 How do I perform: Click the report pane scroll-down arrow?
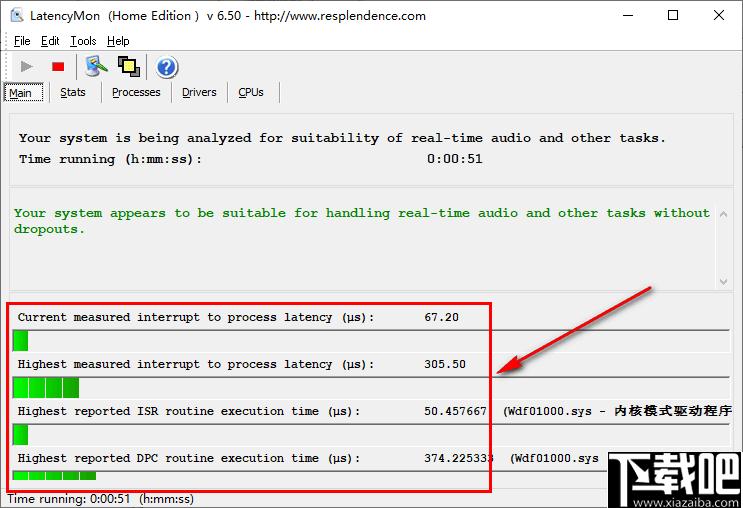point(723,281)
